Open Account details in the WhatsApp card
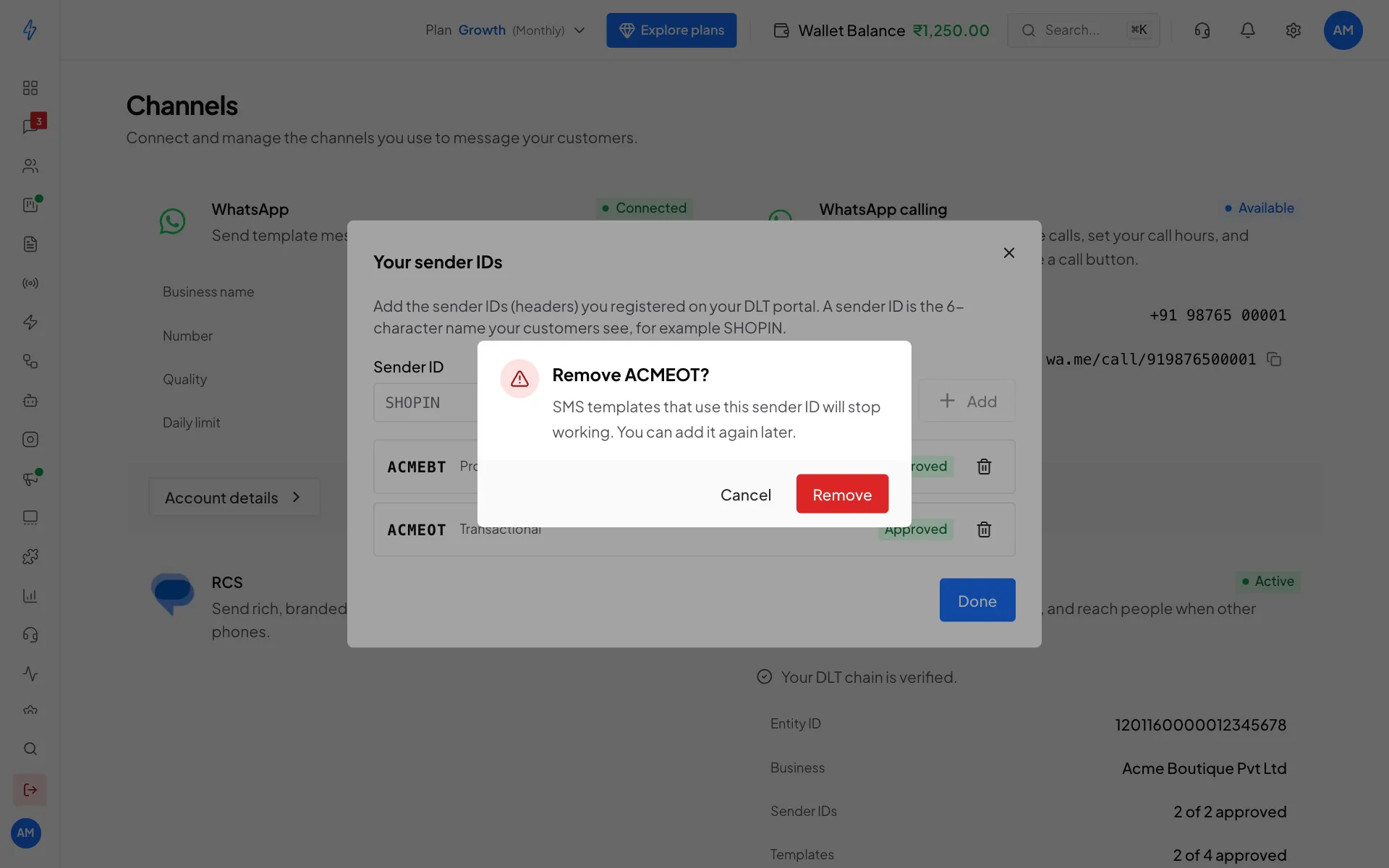 tap(234, 497)
